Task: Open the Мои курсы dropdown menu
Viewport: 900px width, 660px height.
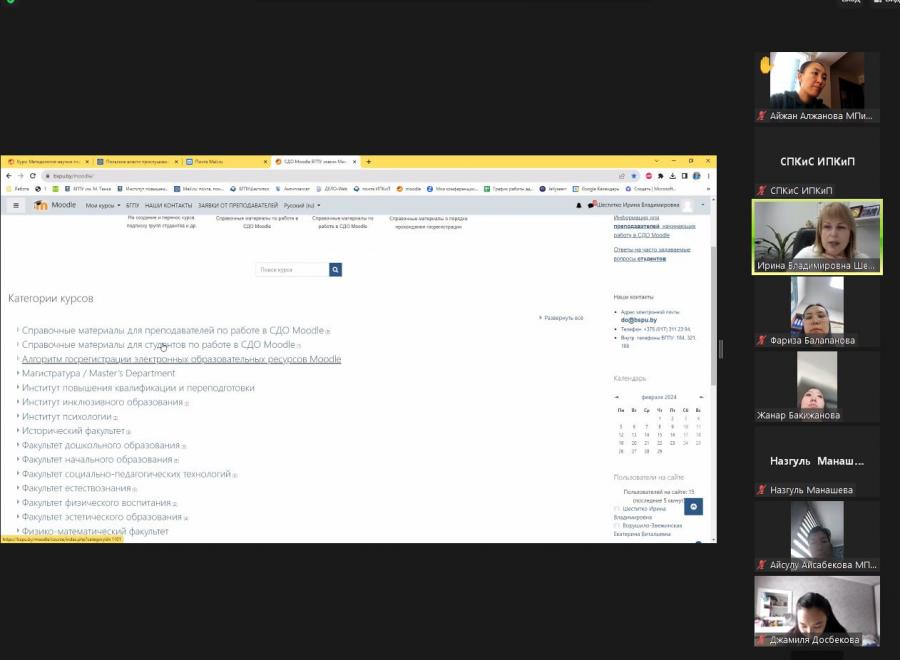Action: (x=103, y=205)
